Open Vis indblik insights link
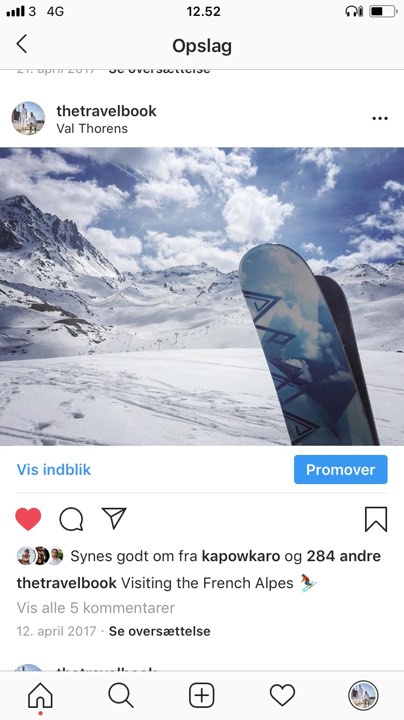This screenshot has height=720, width=404. click(x=54, y=470)
